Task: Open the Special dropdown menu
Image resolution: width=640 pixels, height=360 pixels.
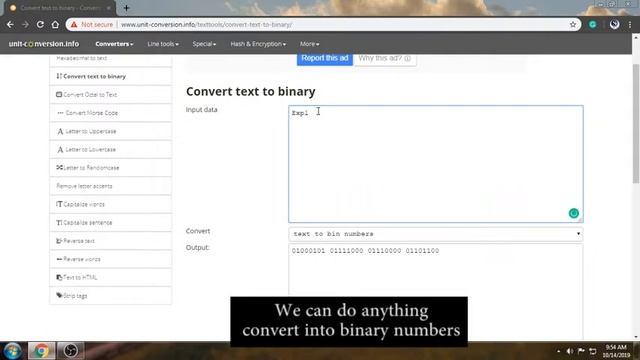Action: 204,44
